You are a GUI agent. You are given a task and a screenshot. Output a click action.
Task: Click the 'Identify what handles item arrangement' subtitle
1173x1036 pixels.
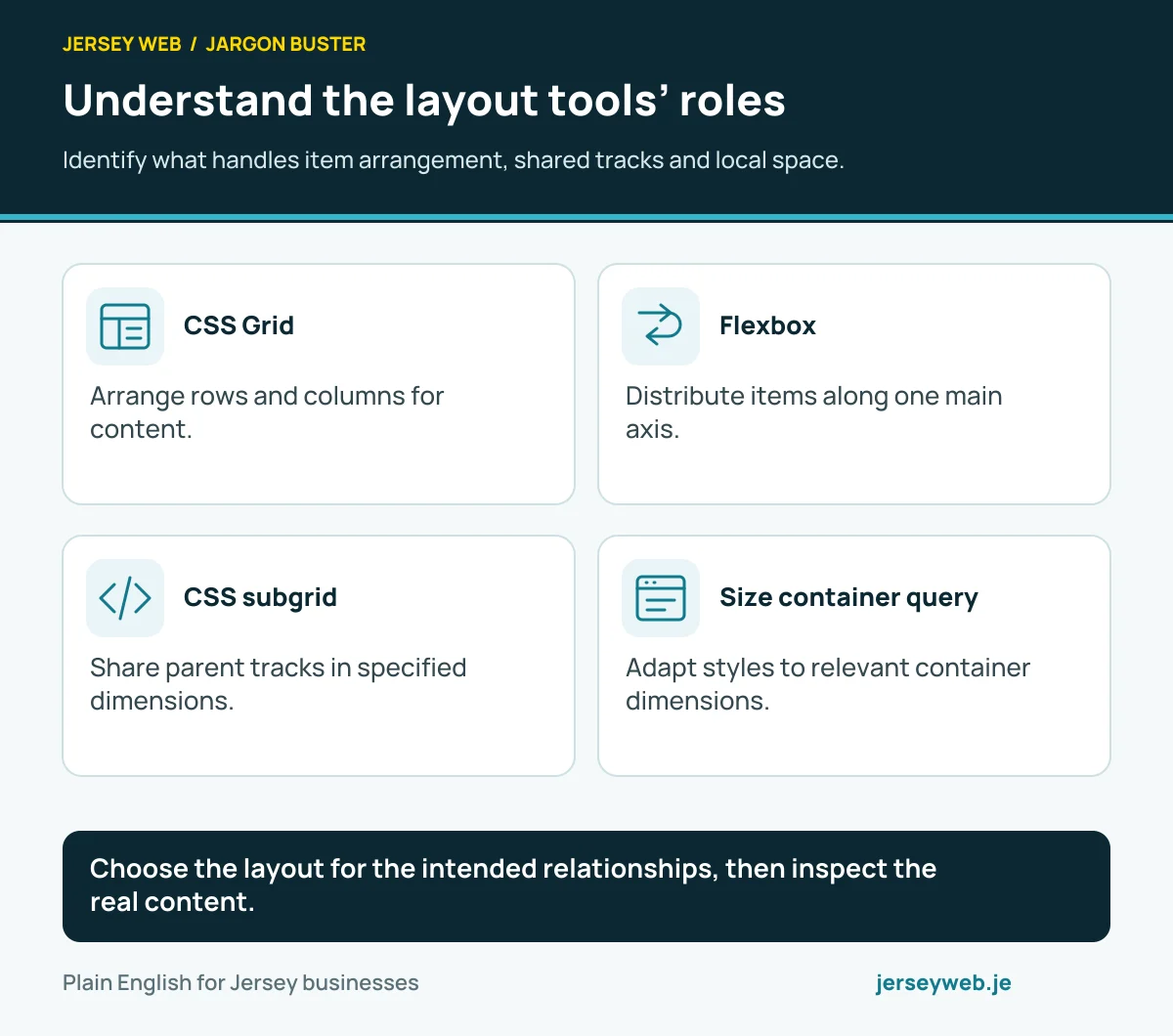[x=454, y=160]
